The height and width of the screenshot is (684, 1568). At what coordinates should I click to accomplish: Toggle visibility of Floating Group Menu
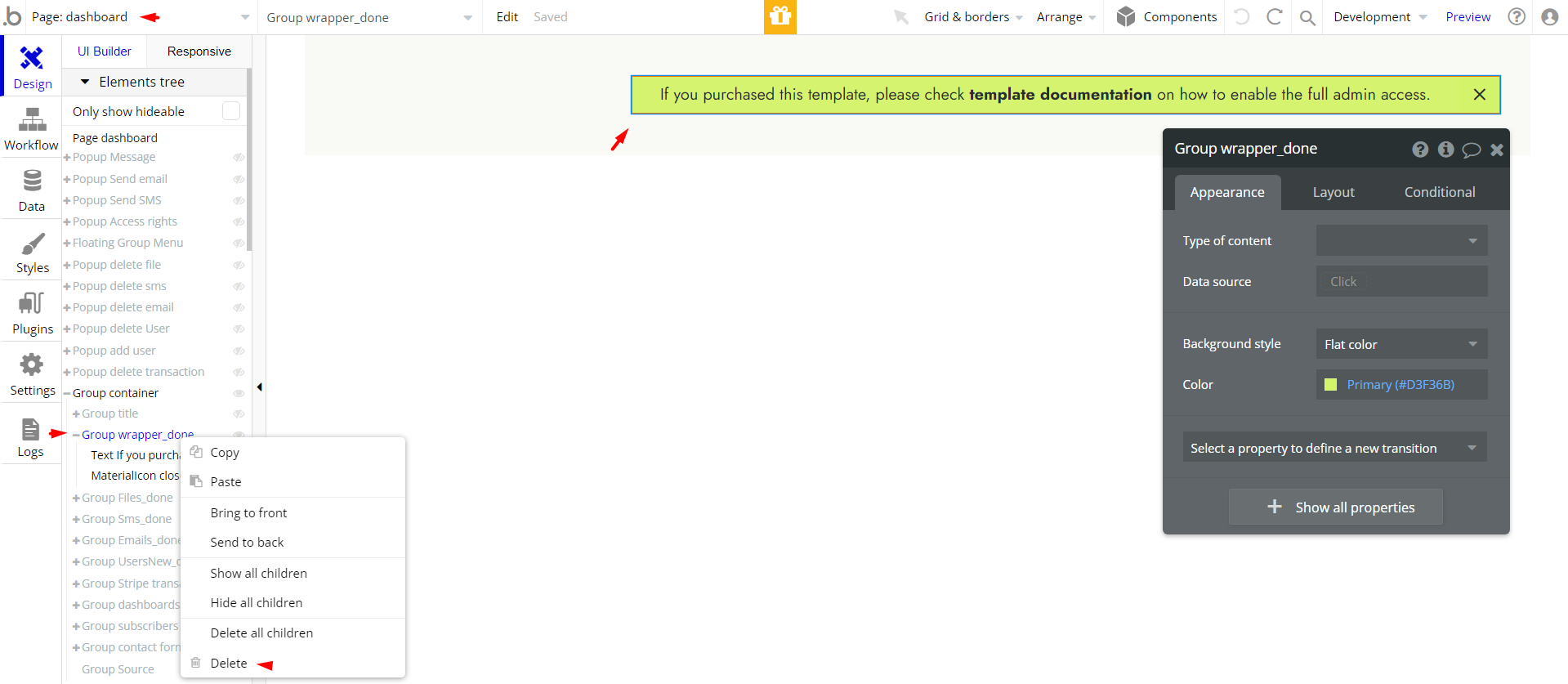pyautogui.click(x=239, y=243)
